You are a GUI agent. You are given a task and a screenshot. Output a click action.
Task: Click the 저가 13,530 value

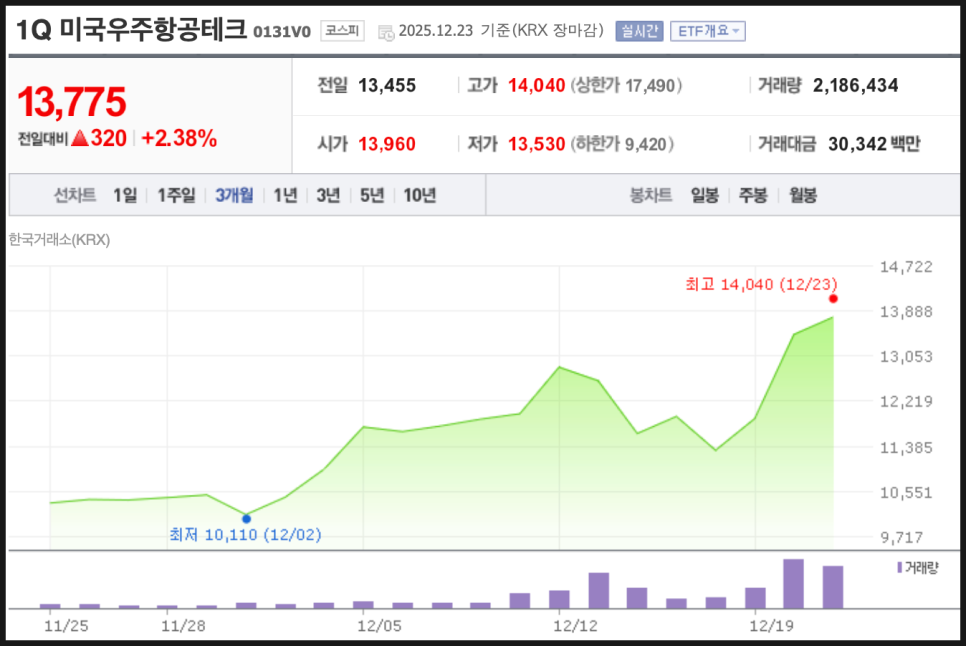pyautogui.click(x=536, y=144)
